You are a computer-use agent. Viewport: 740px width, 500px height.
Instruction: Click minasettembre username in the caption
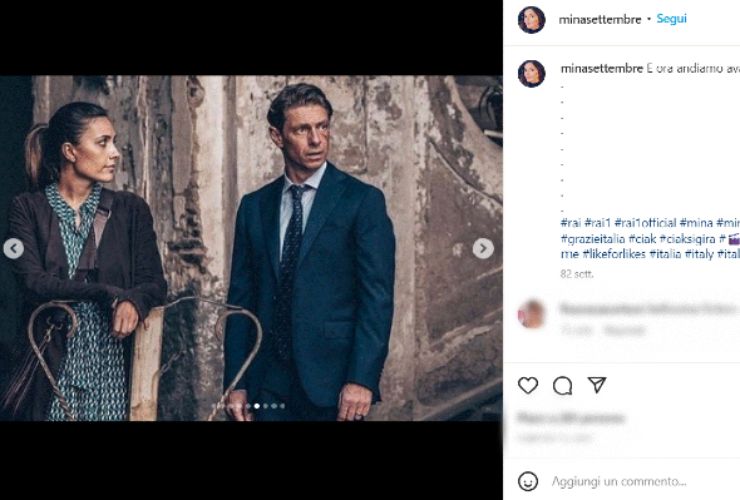pyautogui.click(x=600, y=69)
